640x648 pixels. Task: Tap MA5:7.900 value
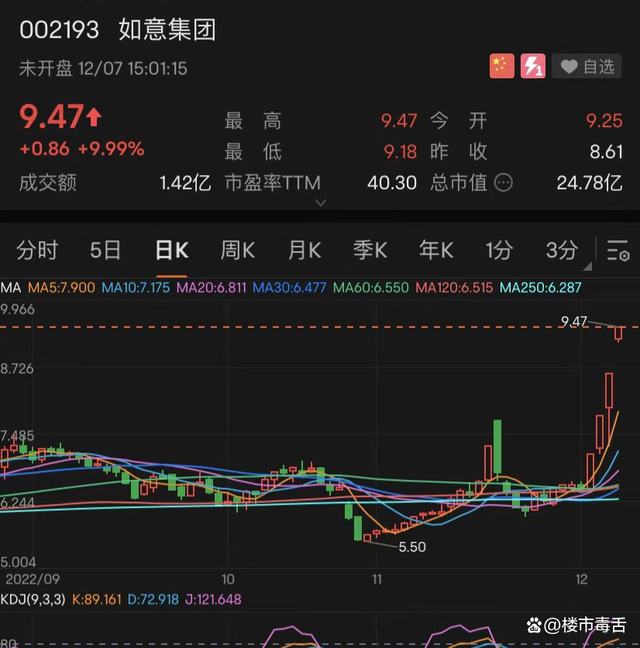tap(61, 288)
